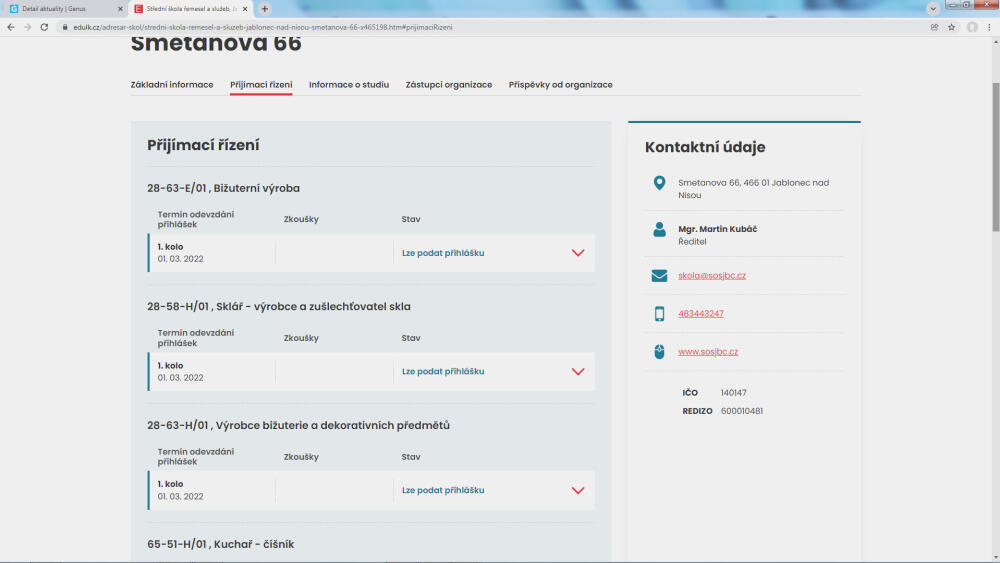Viewport: 1000px width, 563px height.
Task: Bookmark this page with the star icon
Action: point(952,27)
